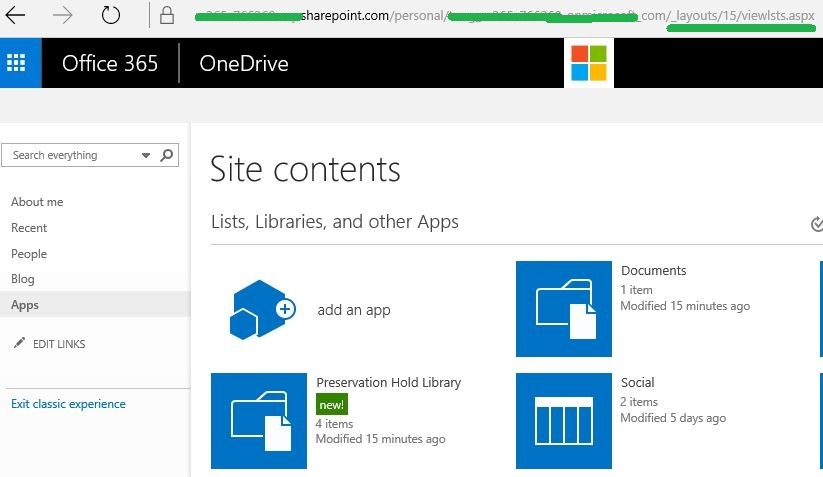823x477 pixels.
Task: Open the Social list tile icon
Action: coord(564,421)
